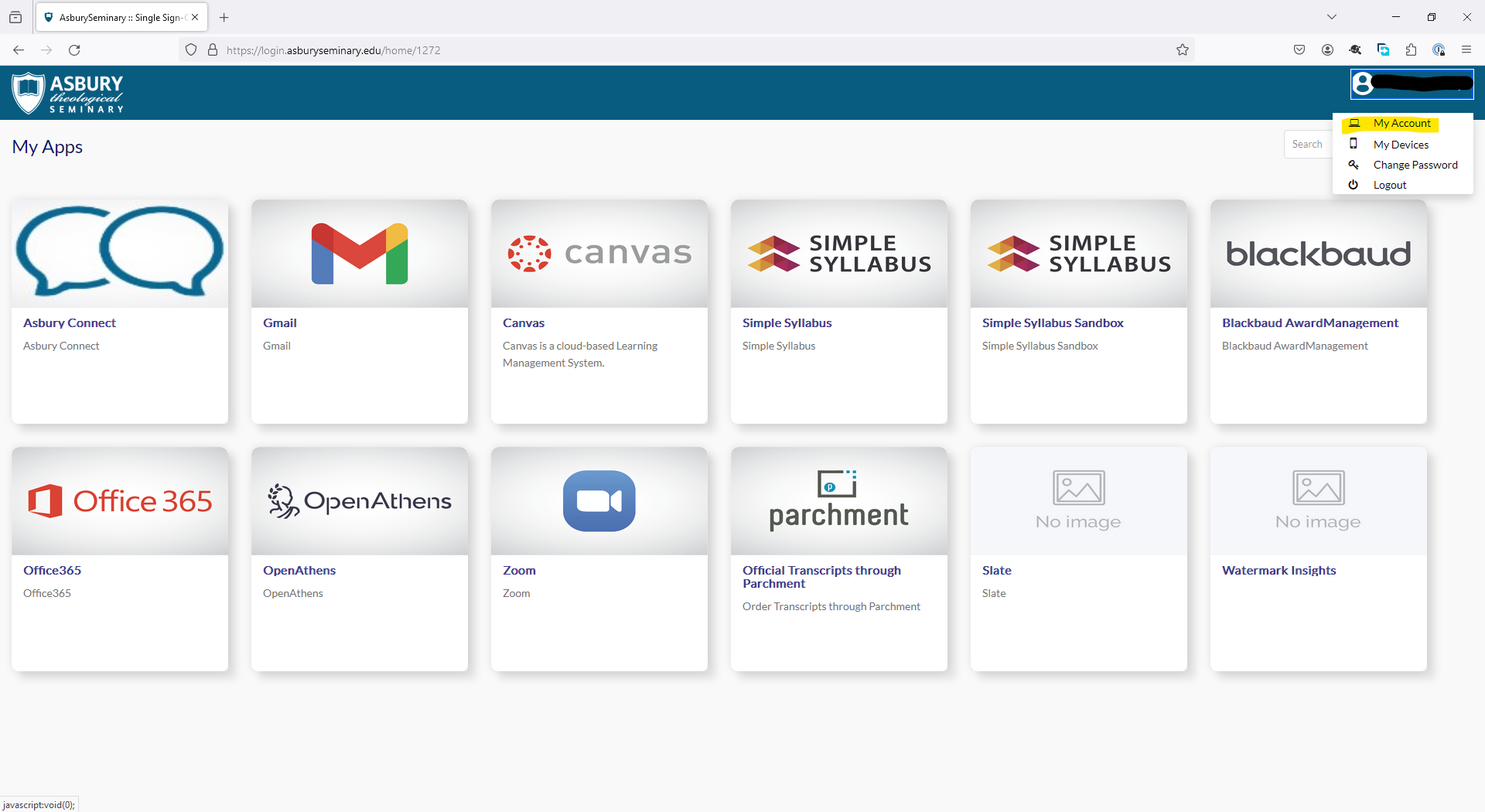
Task: Click the Save to Pocket icon
Action: point(1299,50)
